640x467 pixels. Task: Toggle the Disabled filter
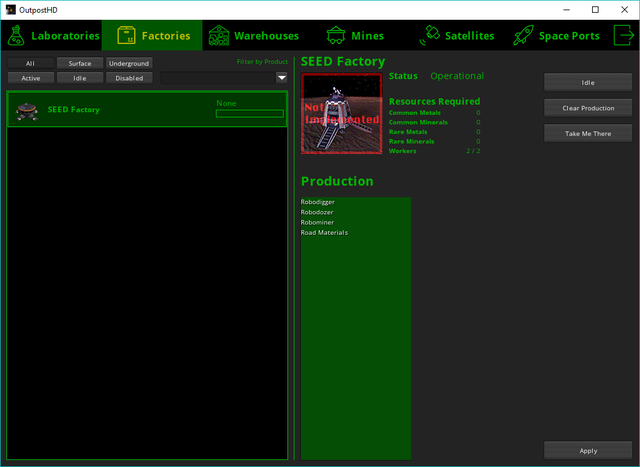[129, 78]
